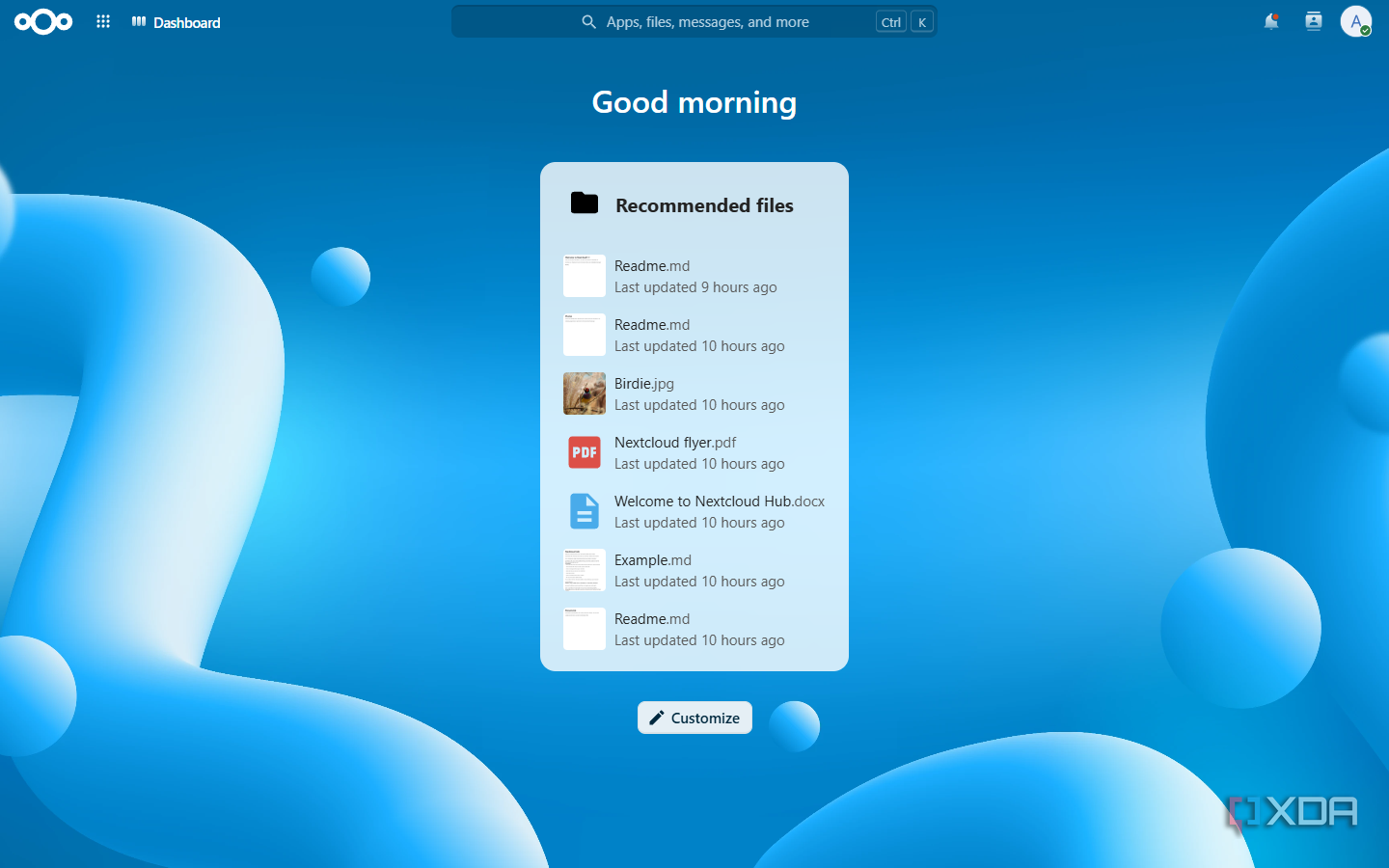The height and width of the screenshot is (868, 1389).
Task: Open Nextcloud flyer.pdf entry
Action: tap(694, 452)
